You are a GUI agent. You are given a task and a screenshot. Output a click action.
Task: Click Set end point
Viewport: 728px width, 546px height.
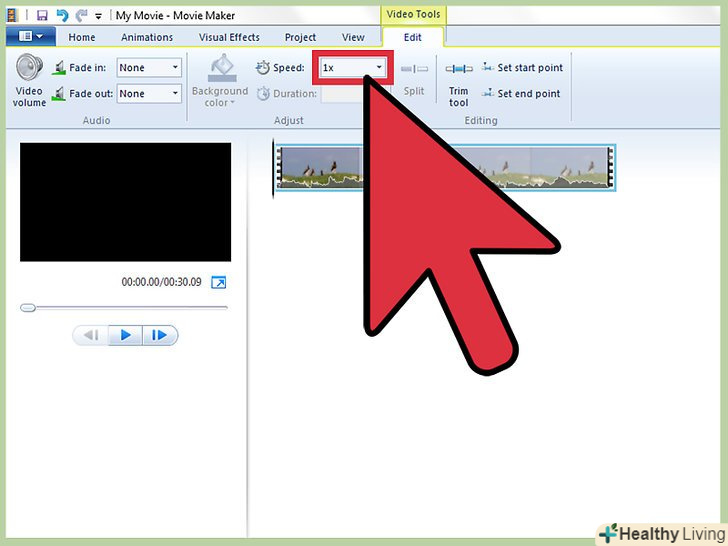click(521, 94)
